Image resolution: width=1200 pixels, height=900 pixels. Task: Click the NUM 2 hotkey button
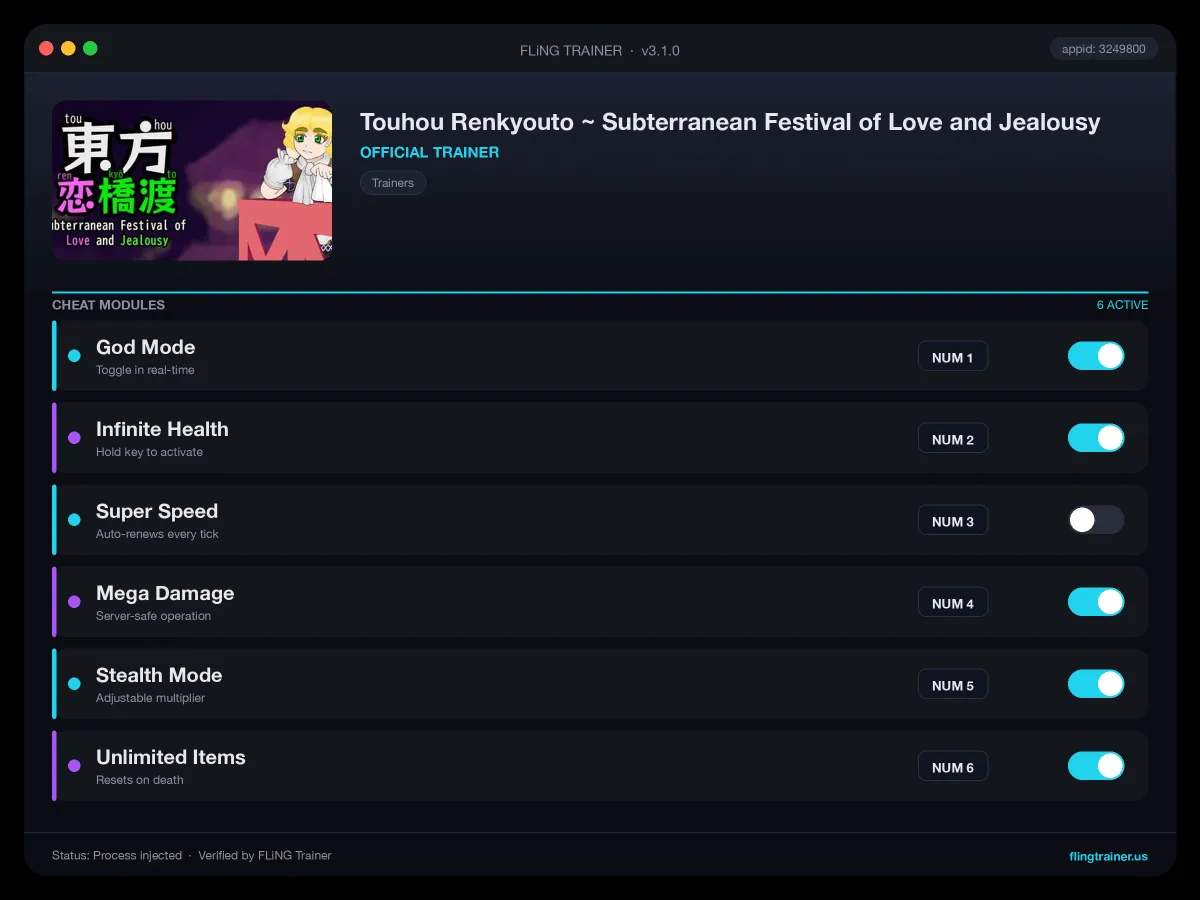coord(953,439)
